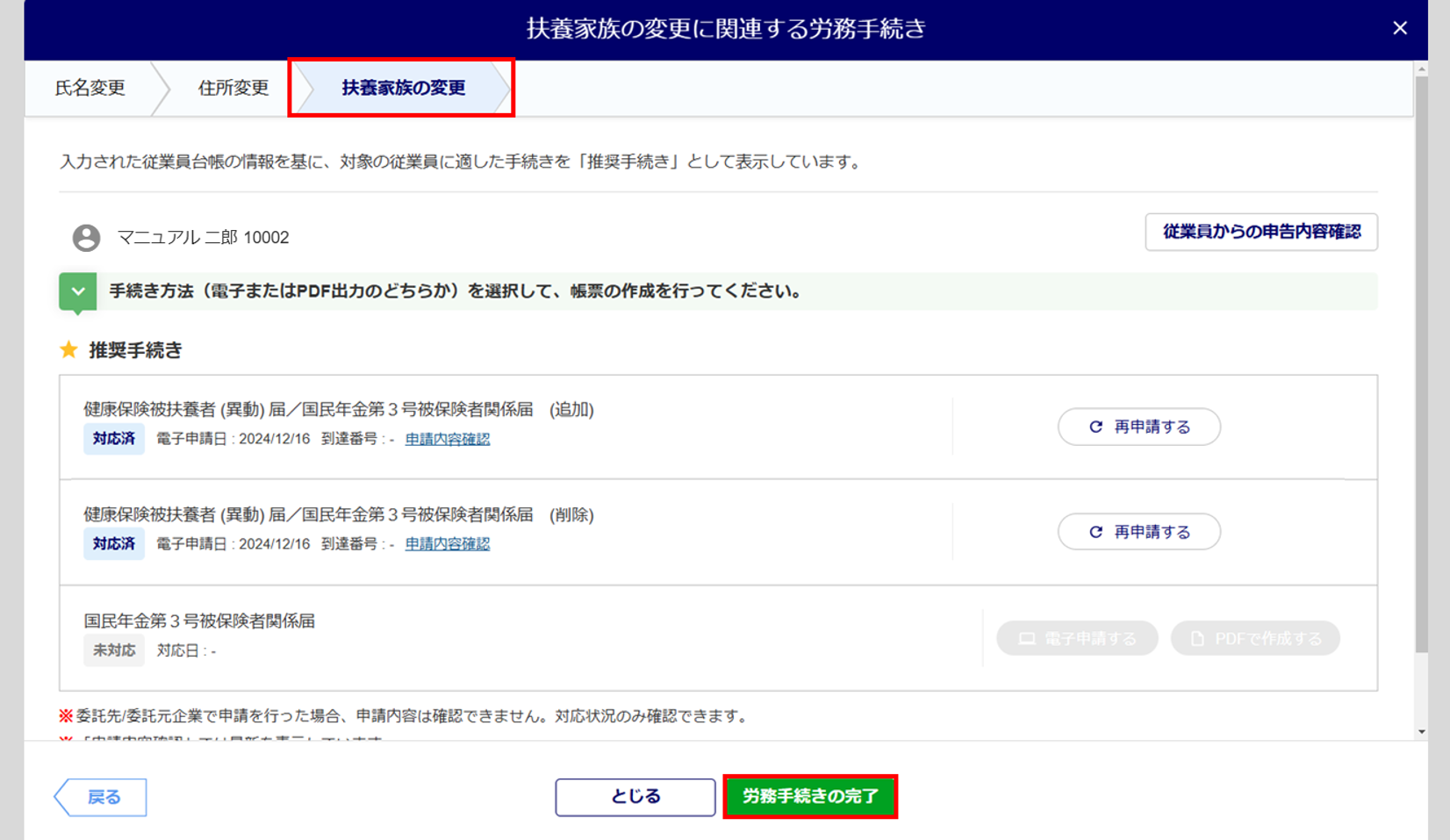Click the 対応済 status badge for (追加)
Viewport: 1450px width, 840px height.
click(x=114, y=439)
